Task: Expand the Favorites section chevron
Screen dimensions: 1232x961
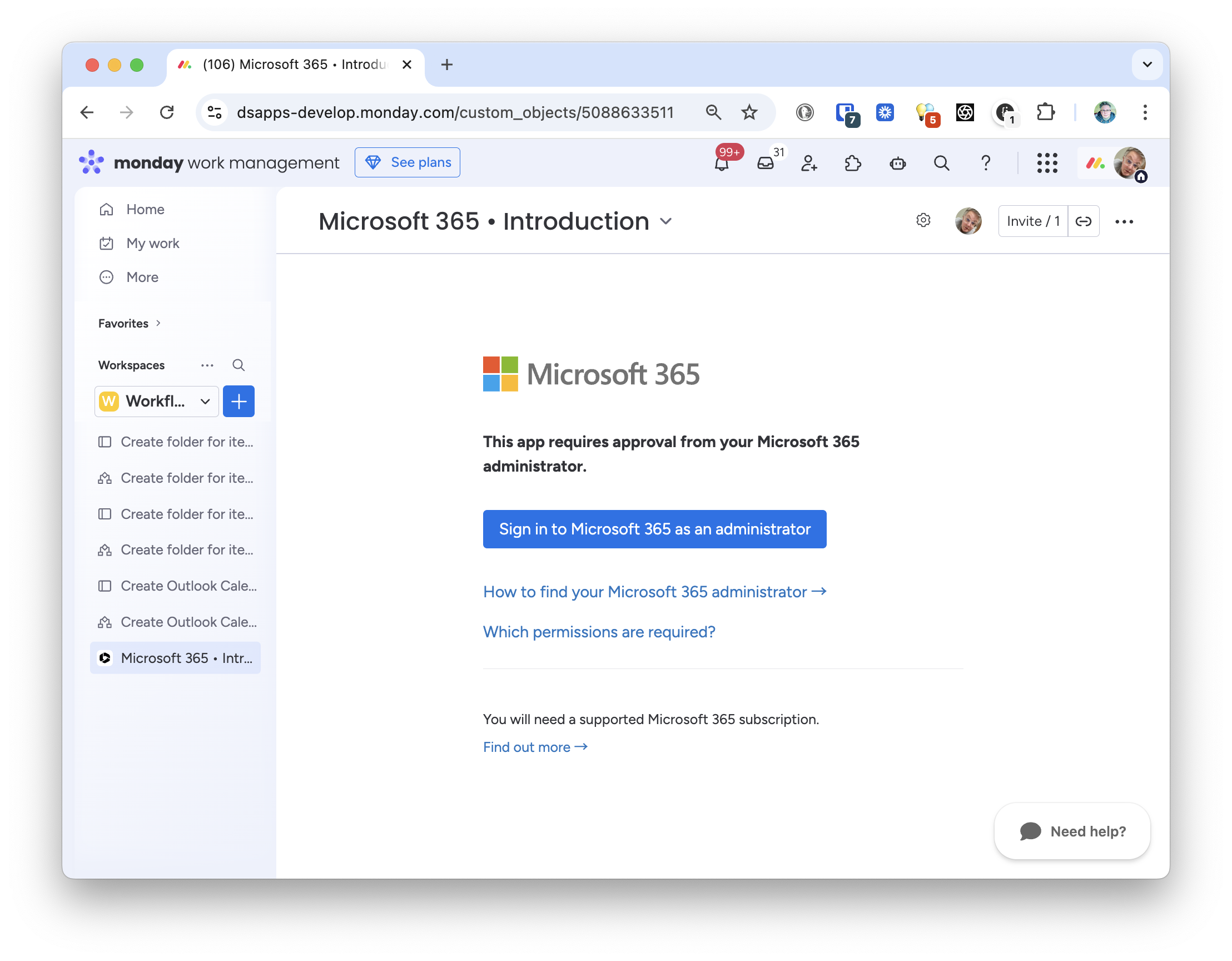Action: pos(158,323)
